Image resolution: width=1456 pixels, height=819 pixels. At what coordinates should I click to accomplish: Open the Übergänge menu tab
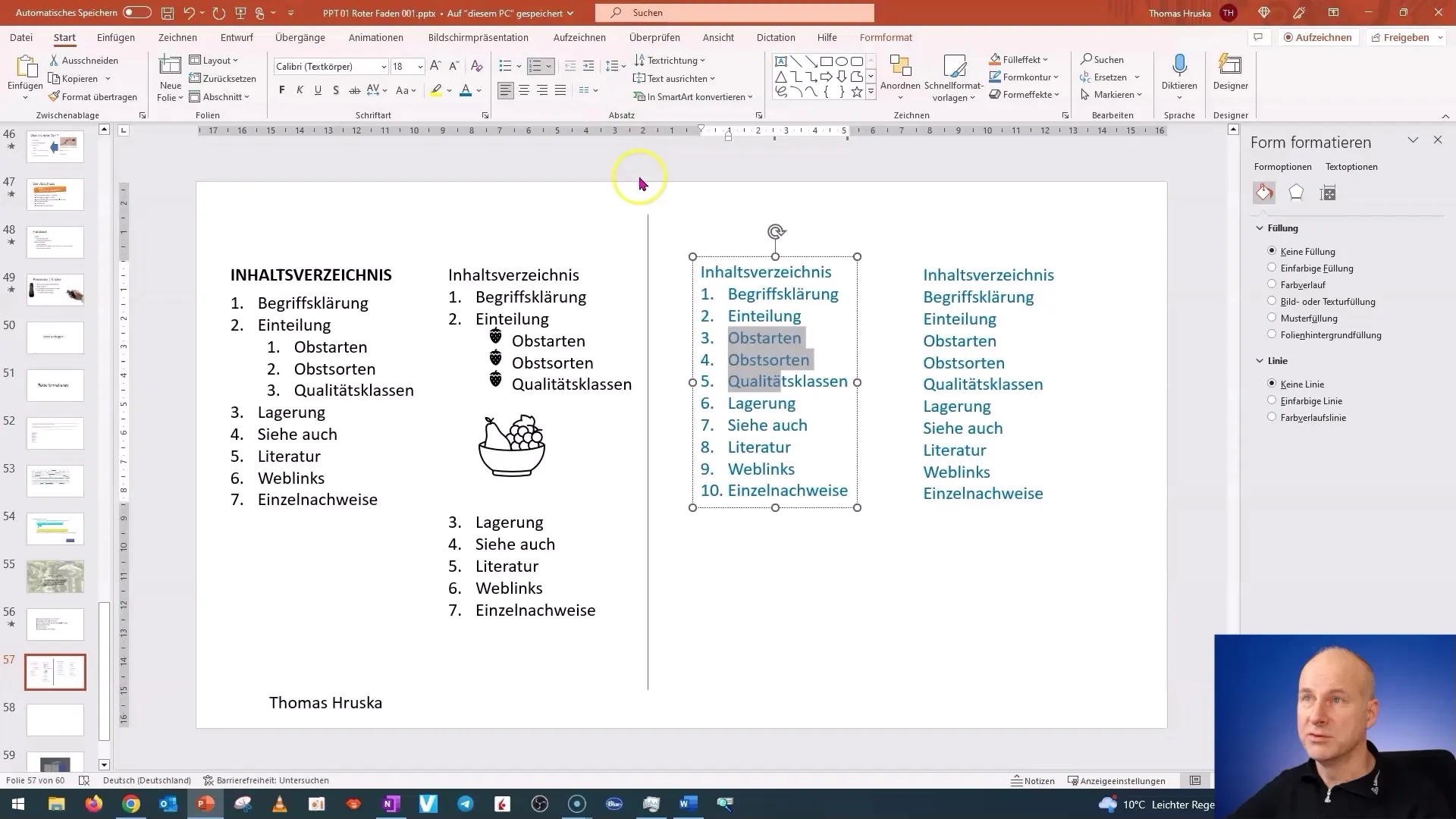[x=300, y=37]
